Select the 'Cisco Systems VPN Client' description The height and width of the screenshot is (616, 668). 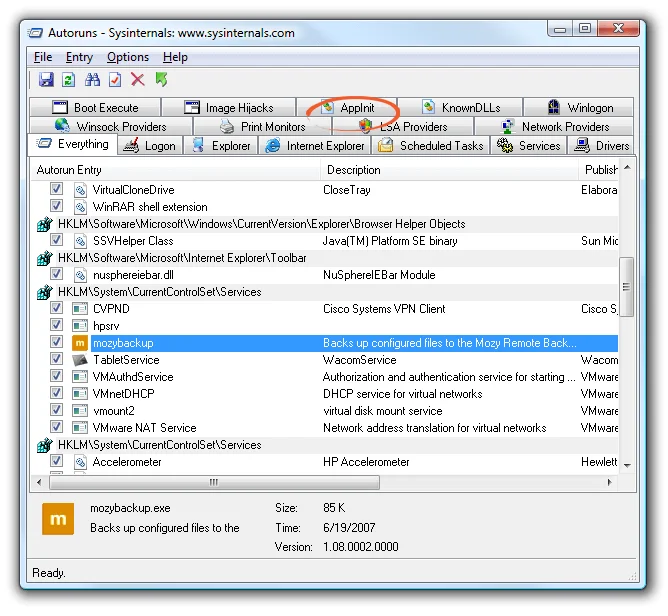tap(384, 309)
